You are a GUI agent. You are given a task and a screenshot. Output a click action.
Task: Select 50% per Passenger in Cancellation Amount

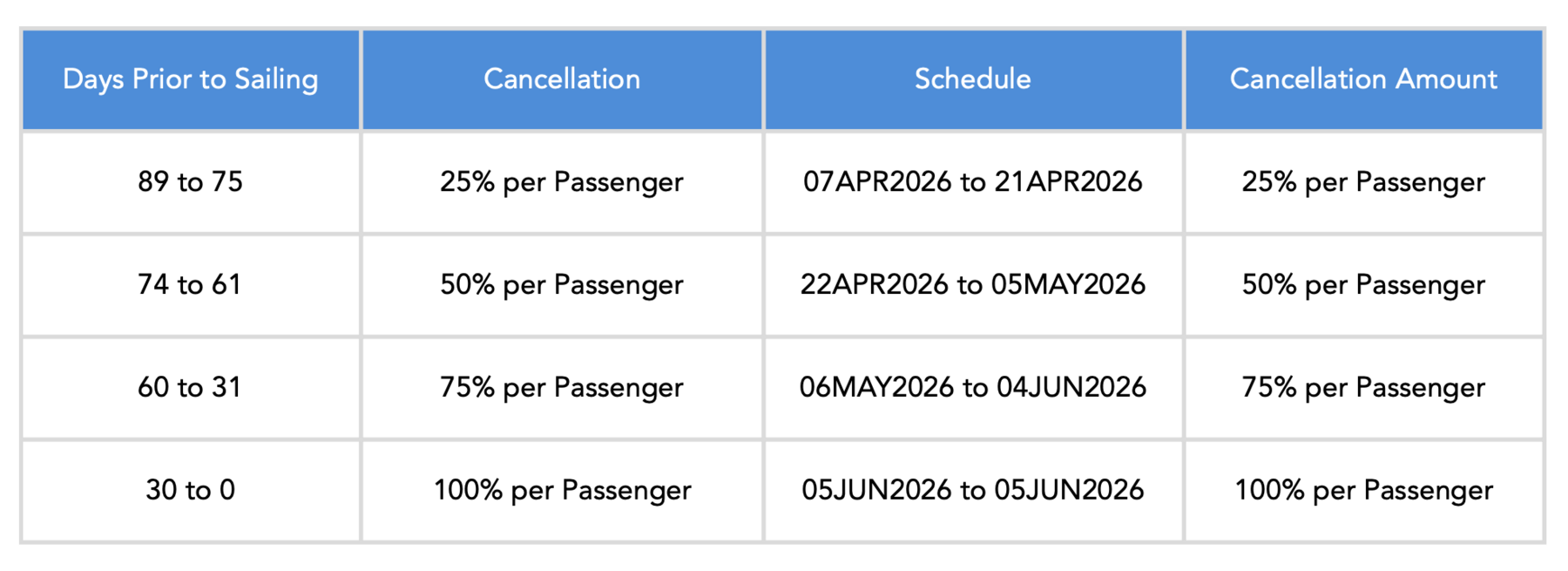pos(1364,285)
